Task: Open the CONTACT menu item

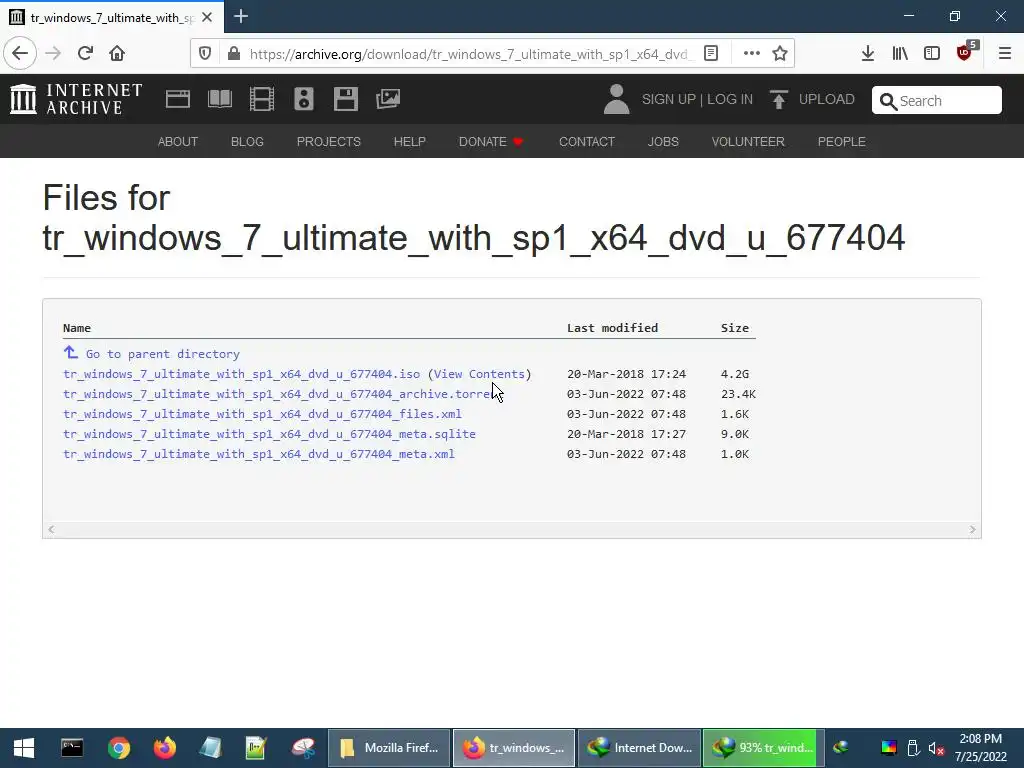Action: (586, 142)
